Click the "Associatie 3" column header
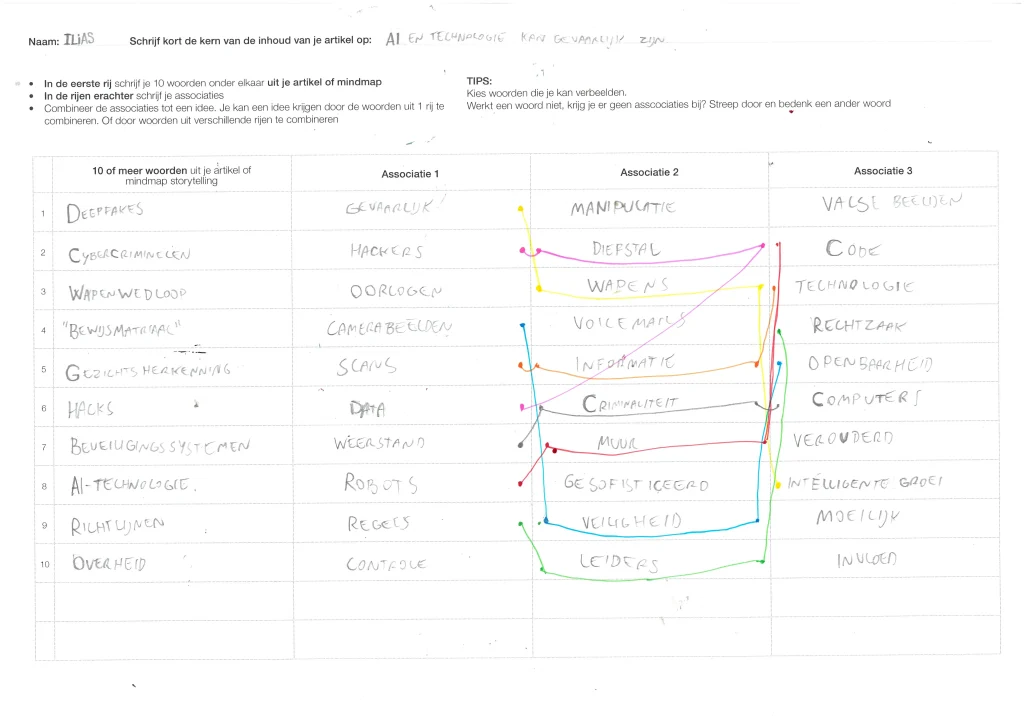Screen dimensions: 1024x724 click(x=883, y=170)
